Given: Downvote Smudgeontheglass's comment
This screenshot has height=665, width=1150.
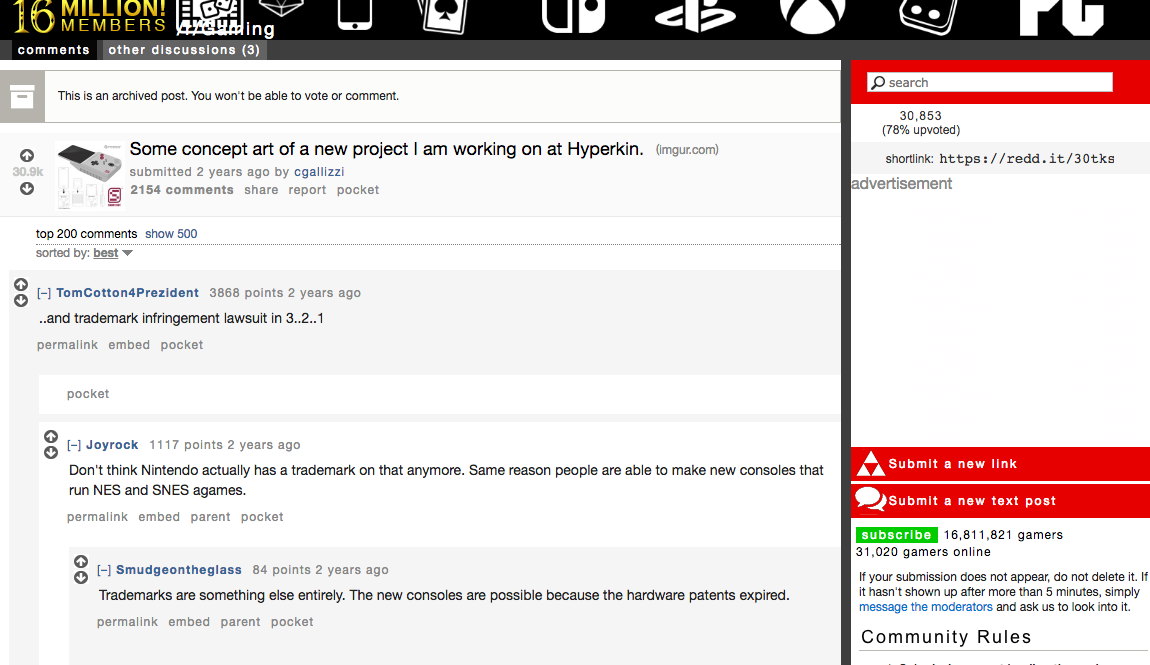Looking at the screenshot, I should 81,578.
